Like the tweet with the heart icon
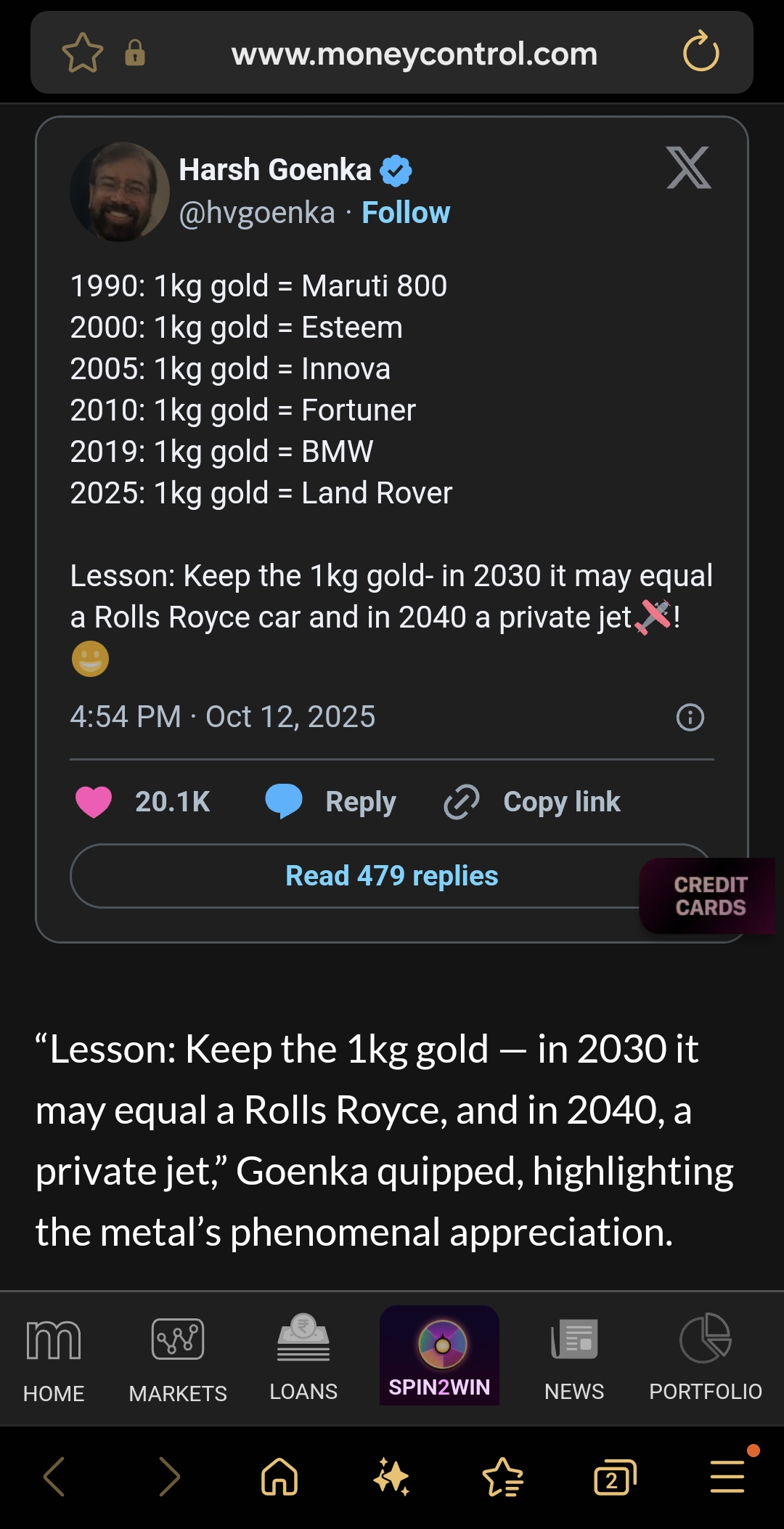Screen dimensions: 784x1529 pos(94,802)
